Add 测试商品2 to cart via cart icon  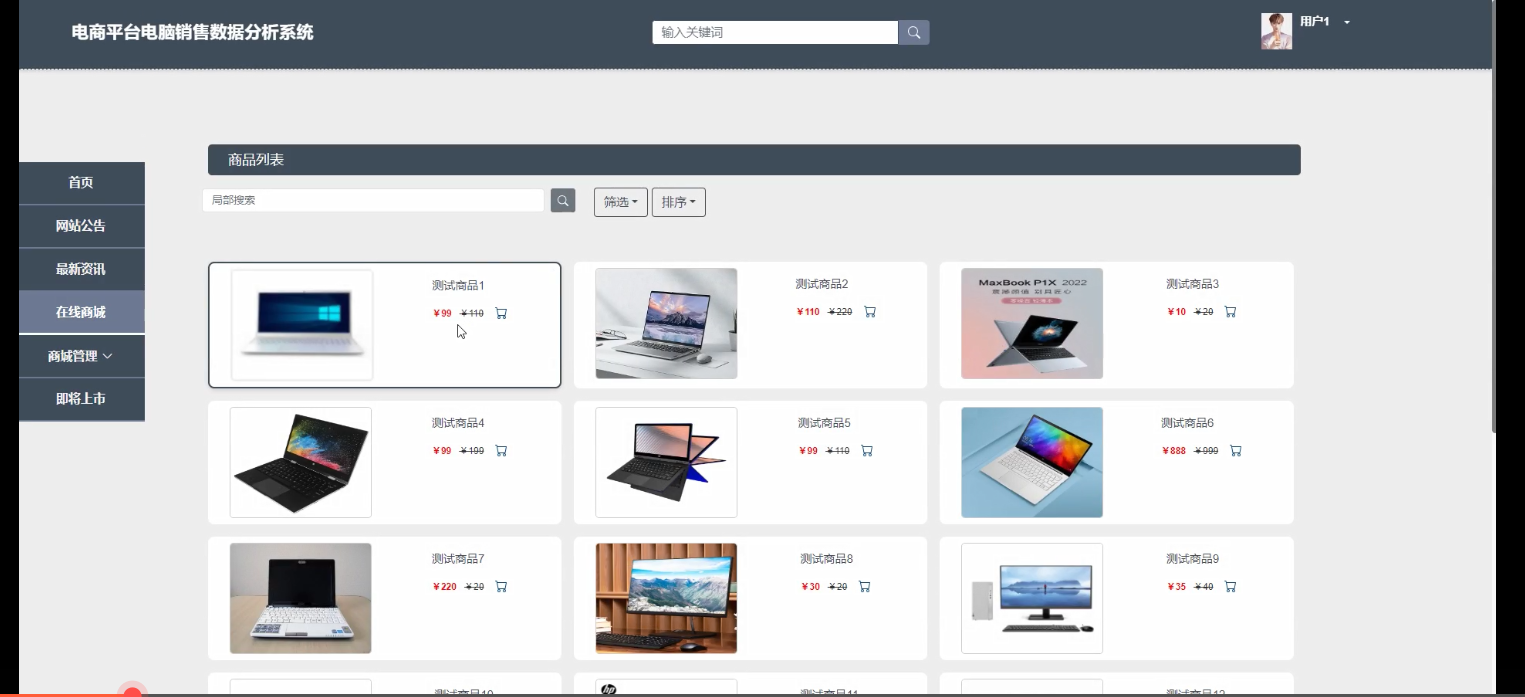(870, 312)
